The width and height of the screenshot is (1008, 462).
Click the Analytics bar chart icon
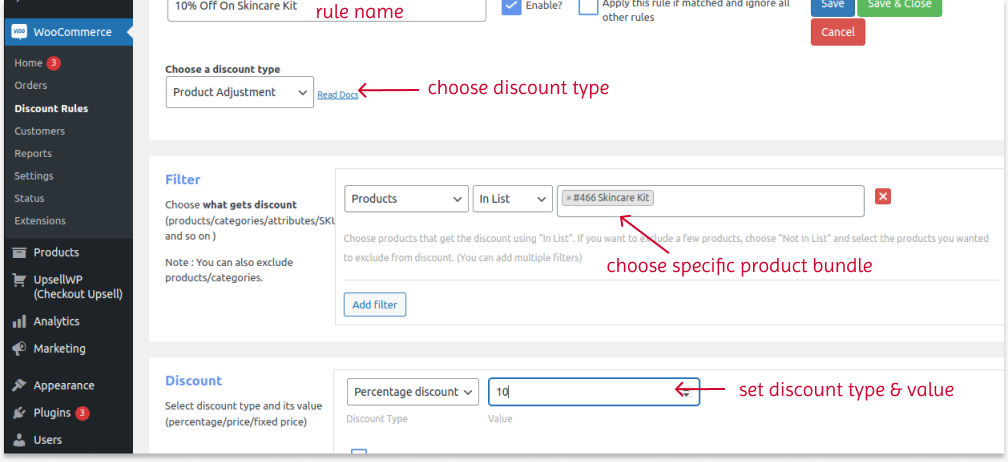(19, 321)
